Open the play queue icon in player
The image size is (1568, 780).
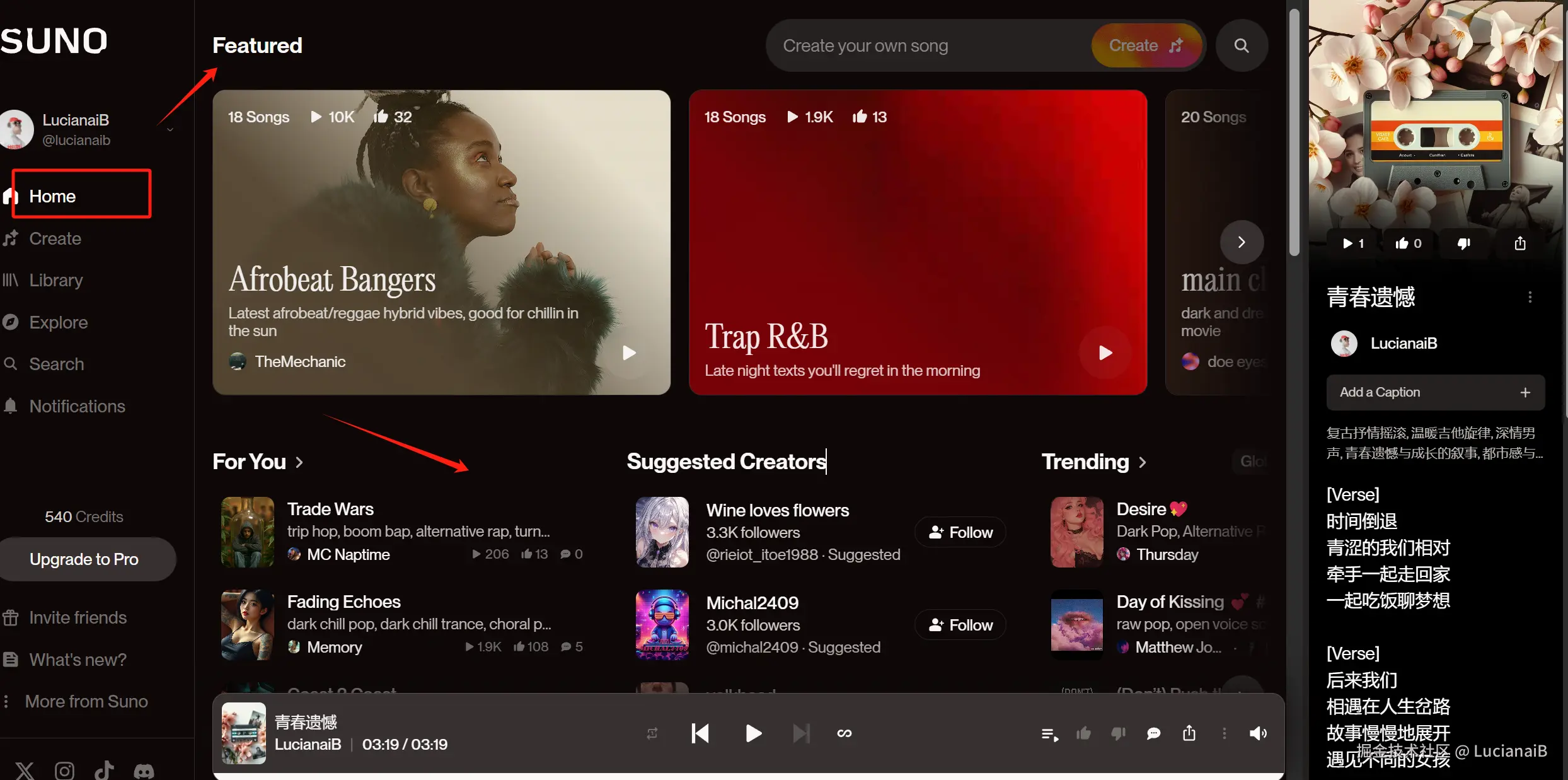pyautogui.click(x=1049, y=734)
